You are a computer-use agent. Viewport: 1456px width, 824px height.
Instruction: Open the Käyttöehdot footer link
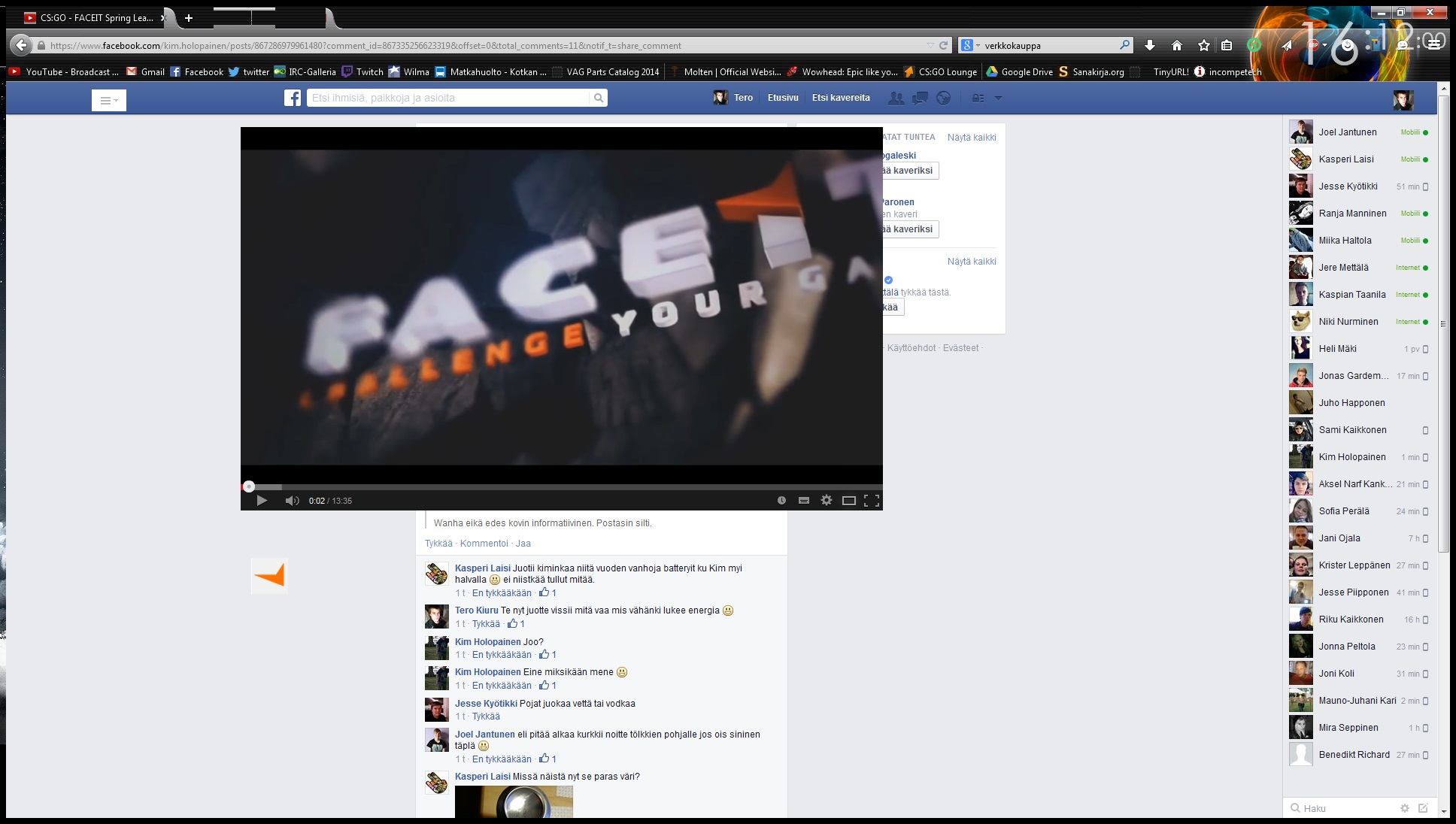tap(912, 348)
